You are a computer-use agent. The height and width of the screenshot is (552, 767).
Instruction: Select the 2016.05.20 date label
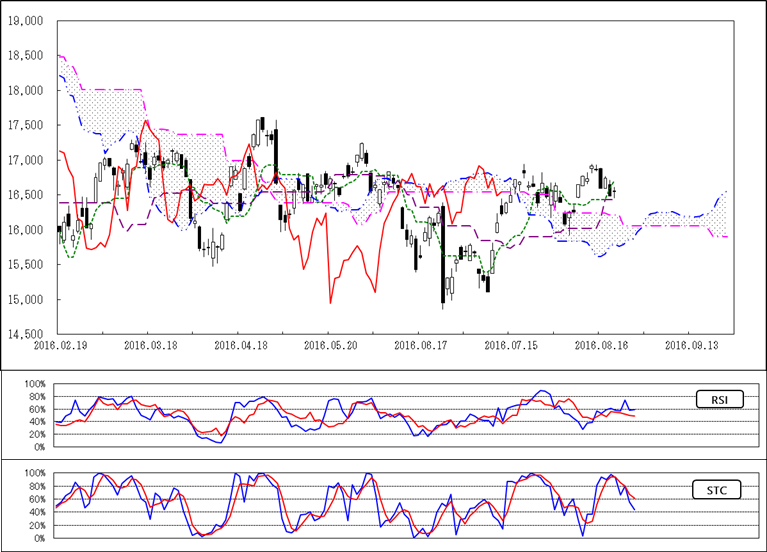[328, 345]
